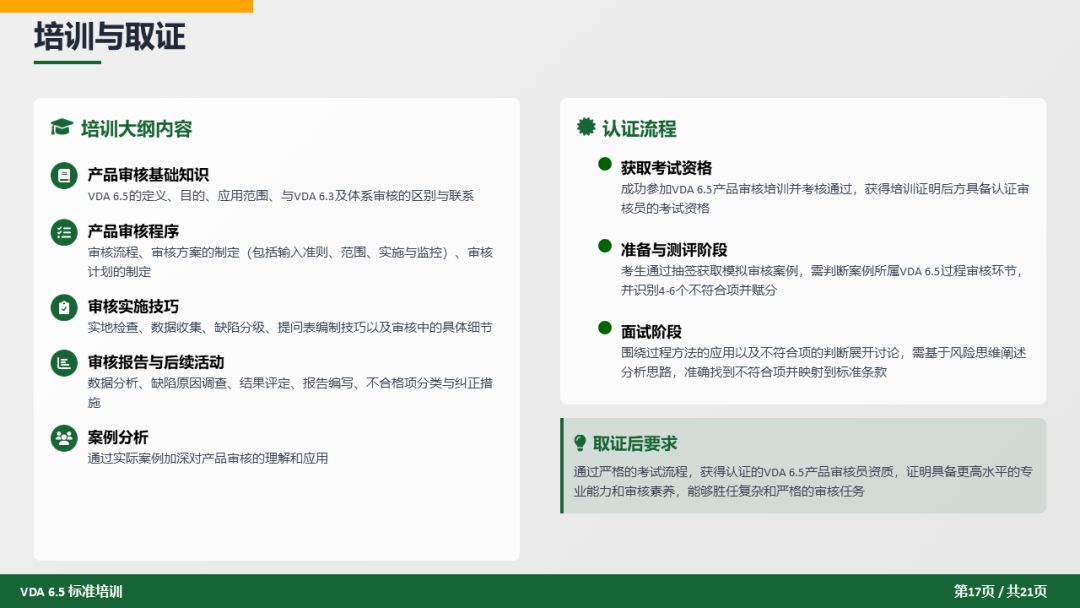The height and width of the screenshot is (608, 1080).
Task: Select the green bullet before 准备与测评阶段
Action: (x=604, y=246)
